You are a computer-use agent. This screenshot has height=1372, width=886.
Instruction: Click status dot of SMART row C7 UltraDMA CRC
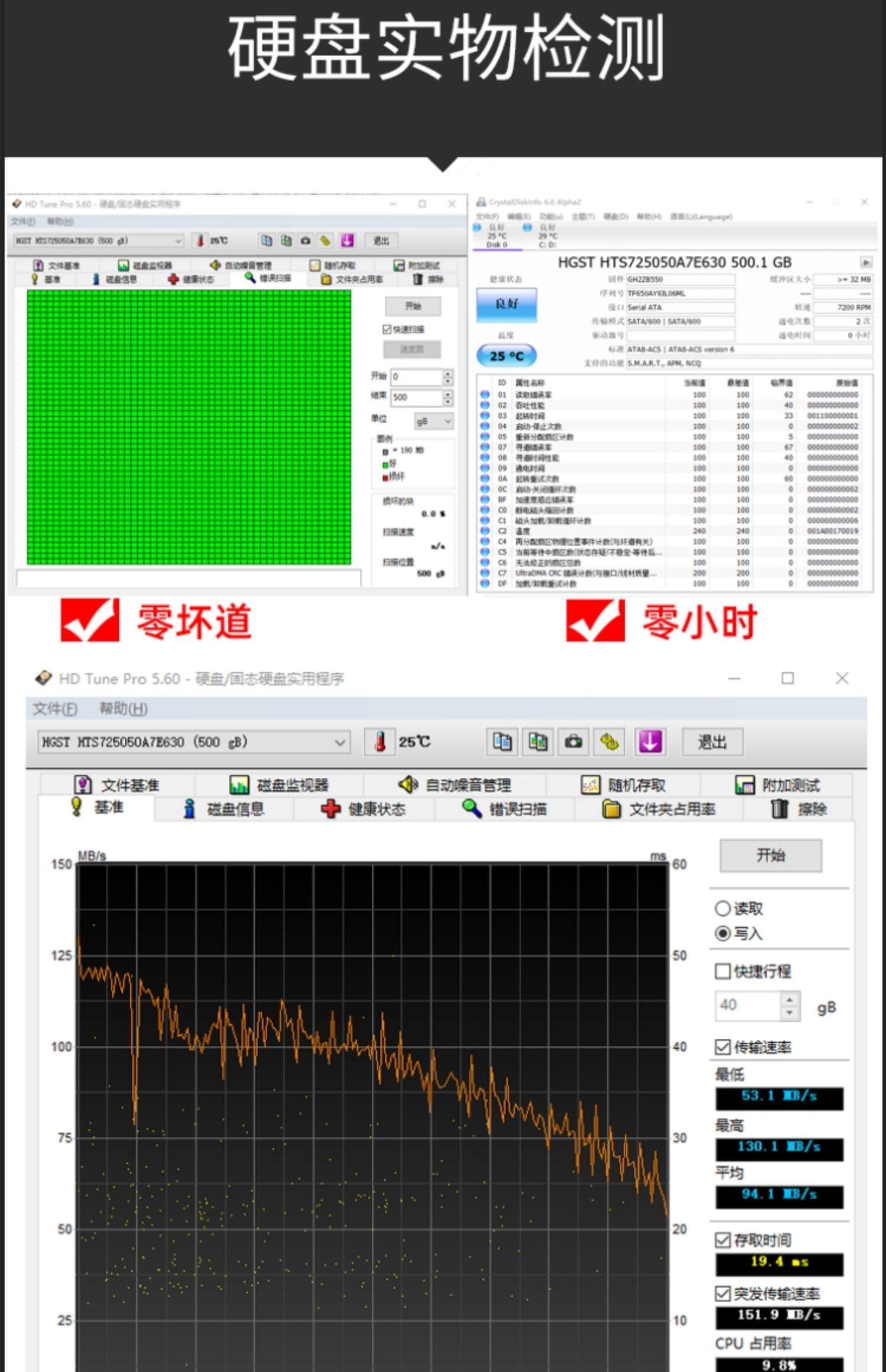coord(485,573)
